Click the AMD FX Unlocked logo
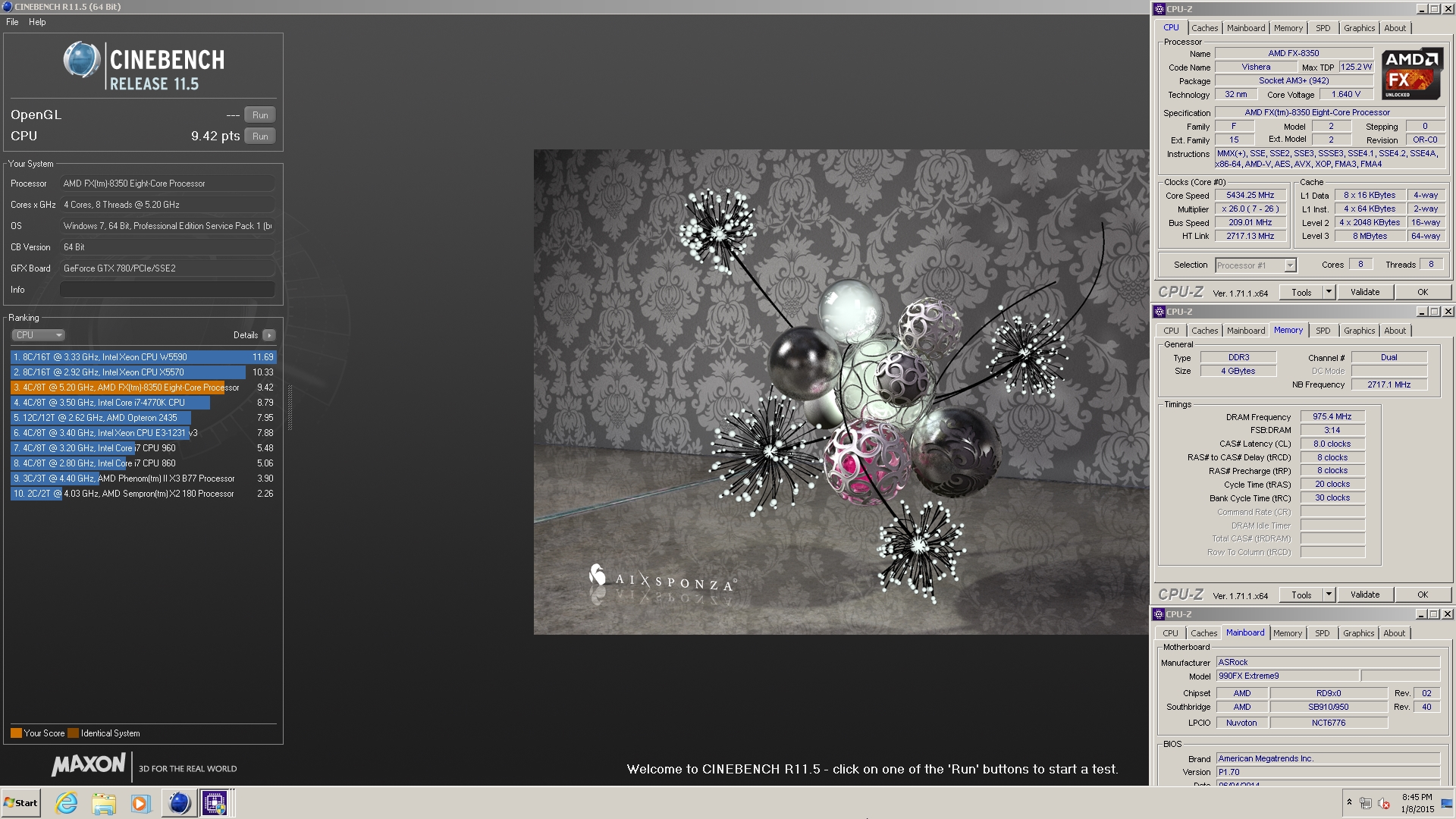 tap(1411, 74)
